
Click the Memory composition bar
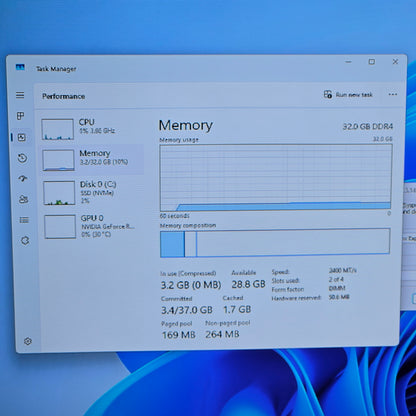(x=275, y=242)
